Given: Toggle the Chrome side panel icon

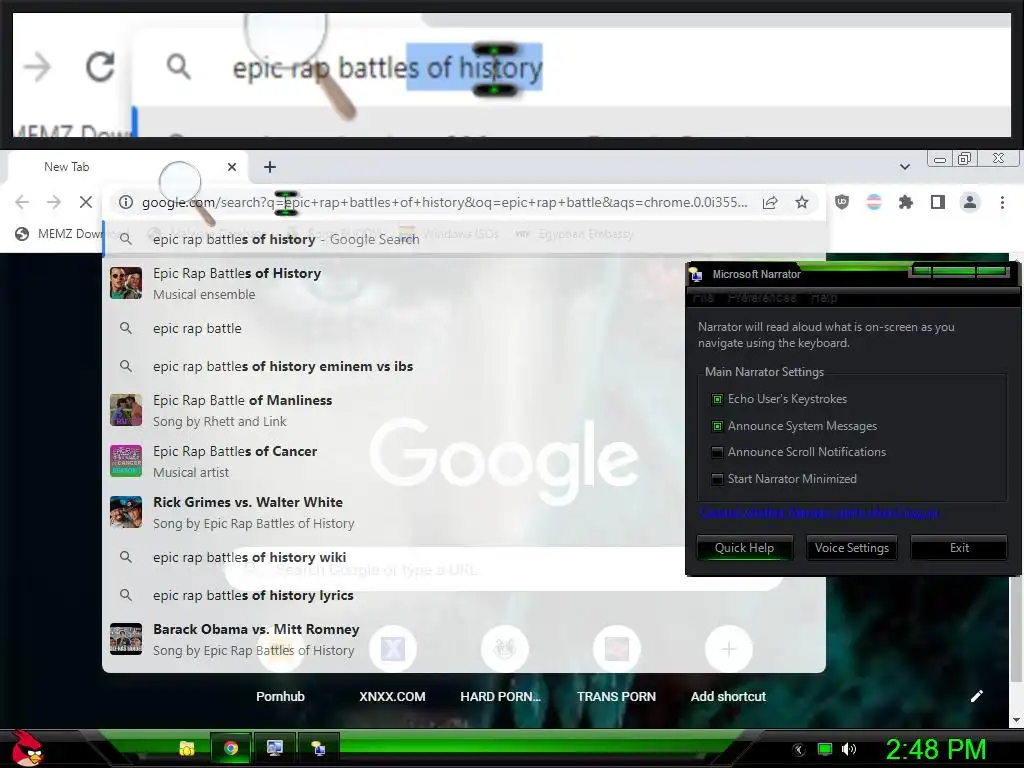Looking at the screenshot, I should coord(938,202).
